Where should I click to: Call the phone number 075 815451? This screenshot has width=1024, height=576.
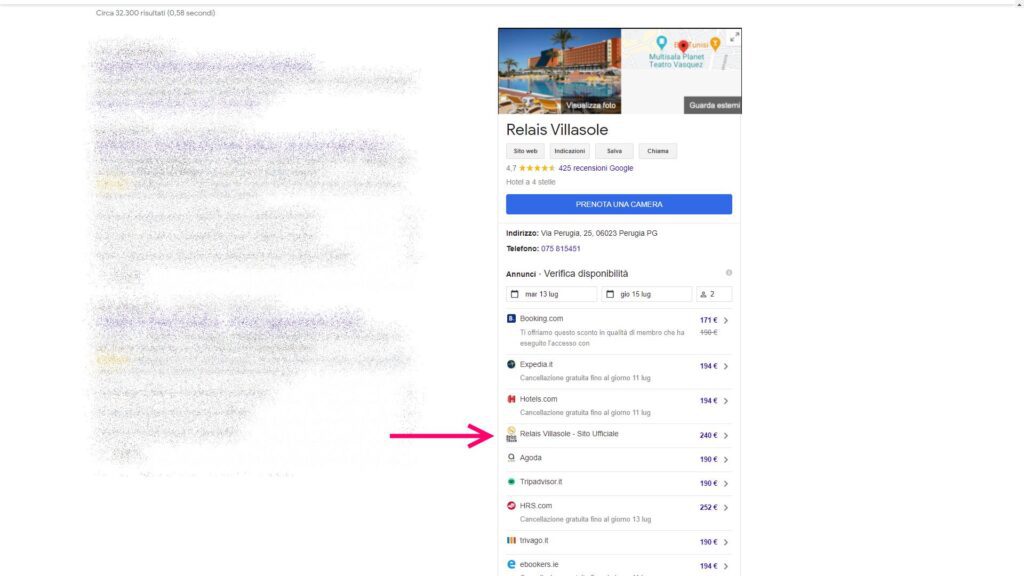pyautogui.click(x=560, y=249)
